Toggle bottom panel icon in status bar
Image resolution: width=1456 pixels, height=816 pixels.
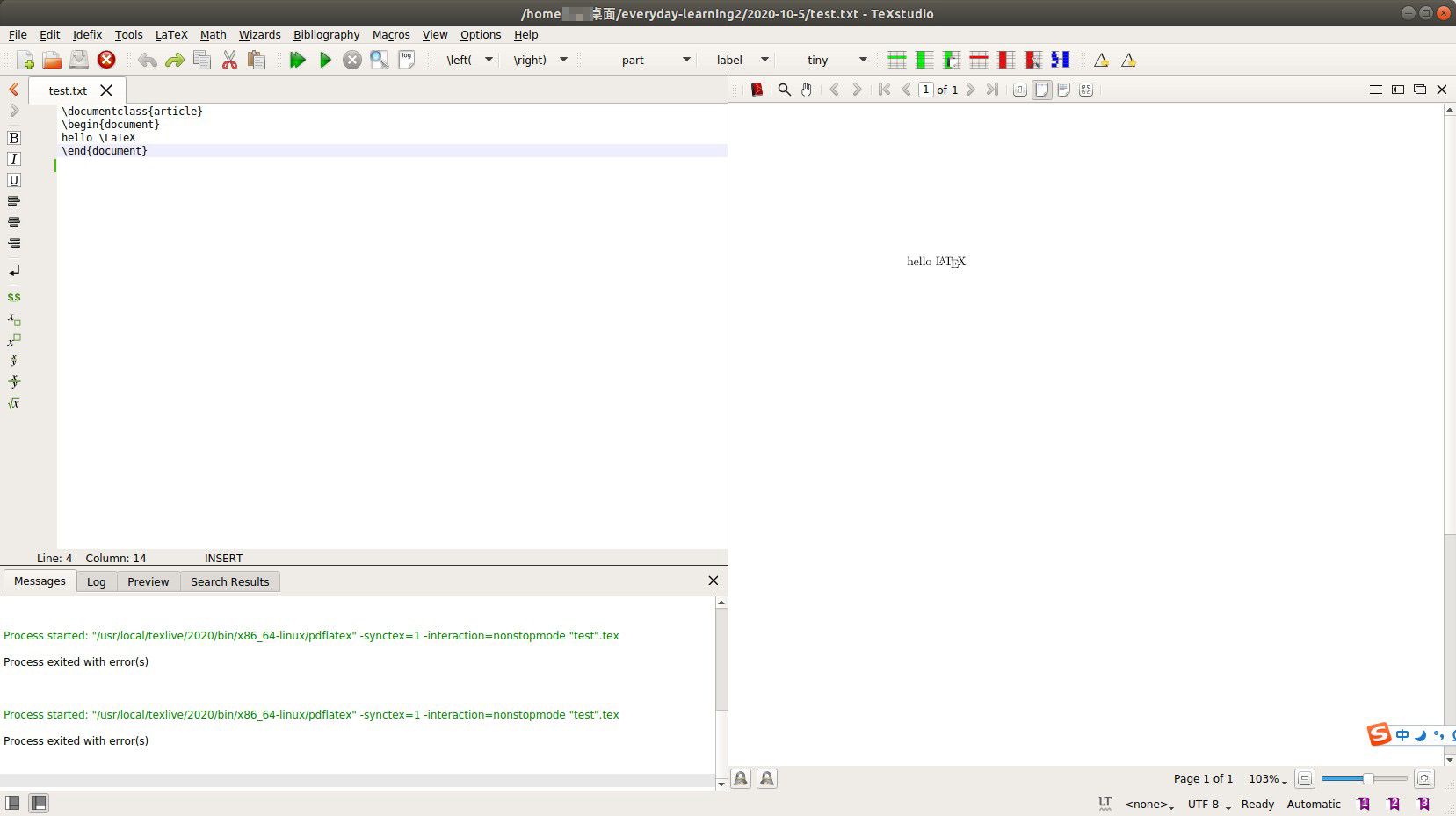click(x=39, y=803)
